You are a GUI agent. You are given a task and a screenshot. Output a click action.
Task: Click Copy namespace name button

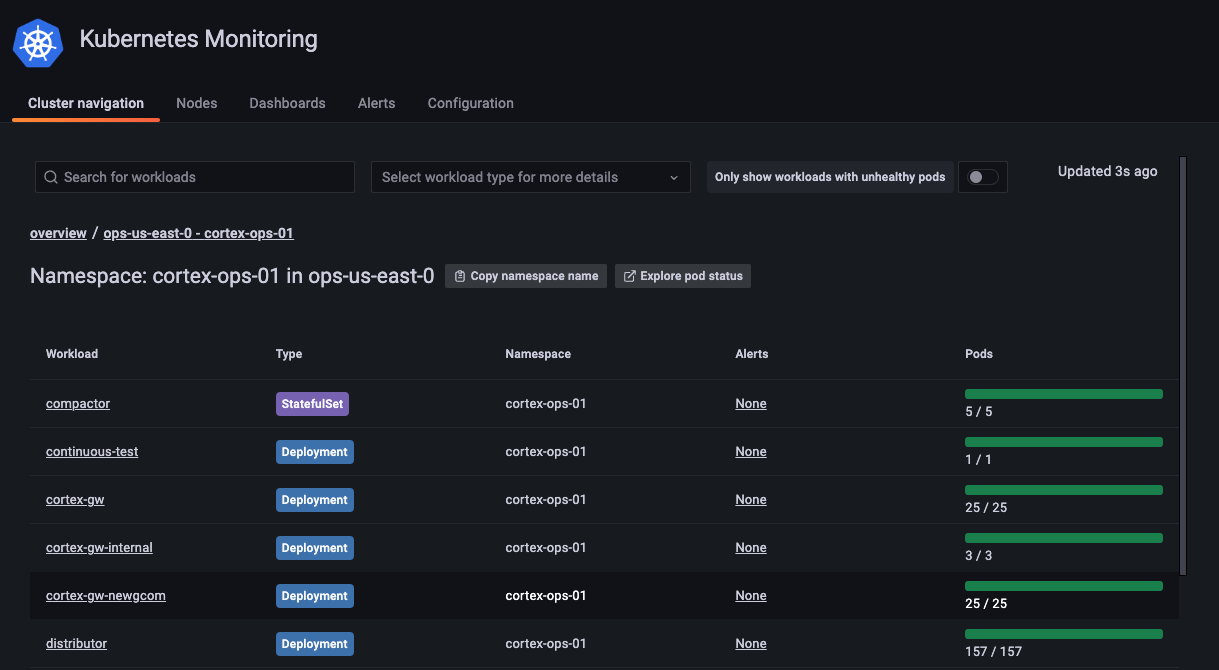point(526,276)
